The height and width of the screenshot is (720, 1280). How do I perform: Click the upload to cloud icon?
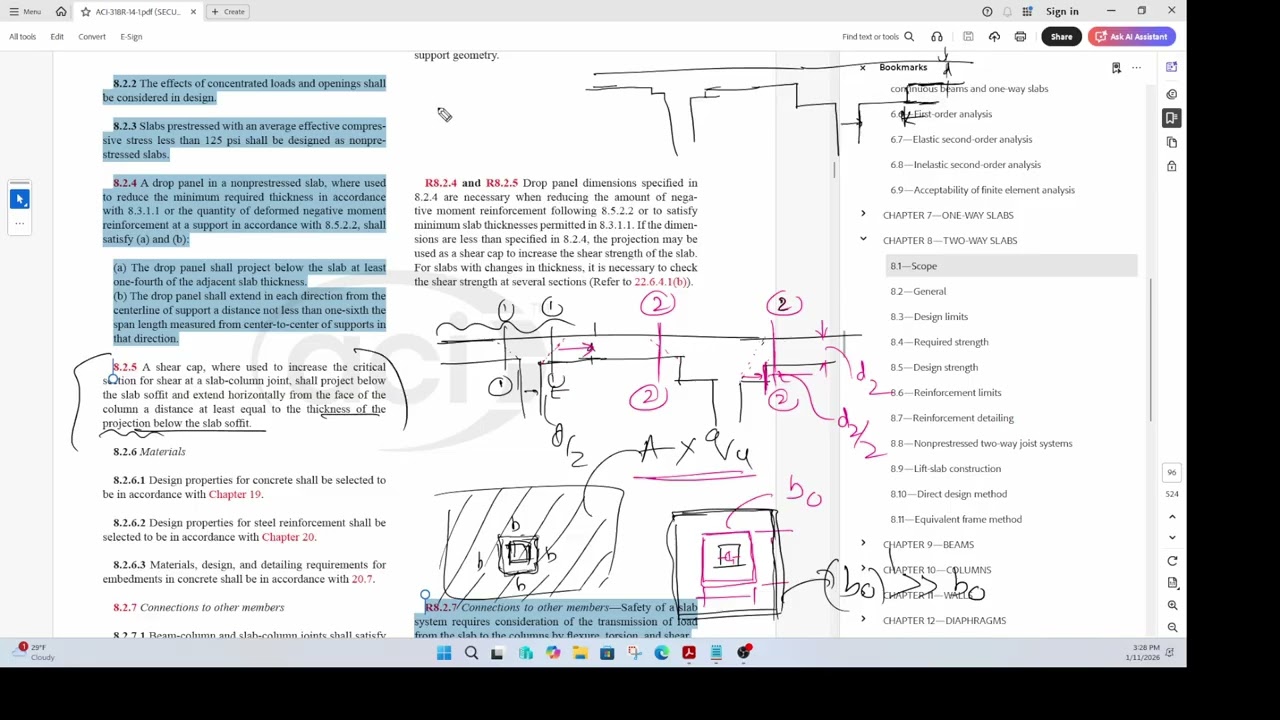(994, 36)
